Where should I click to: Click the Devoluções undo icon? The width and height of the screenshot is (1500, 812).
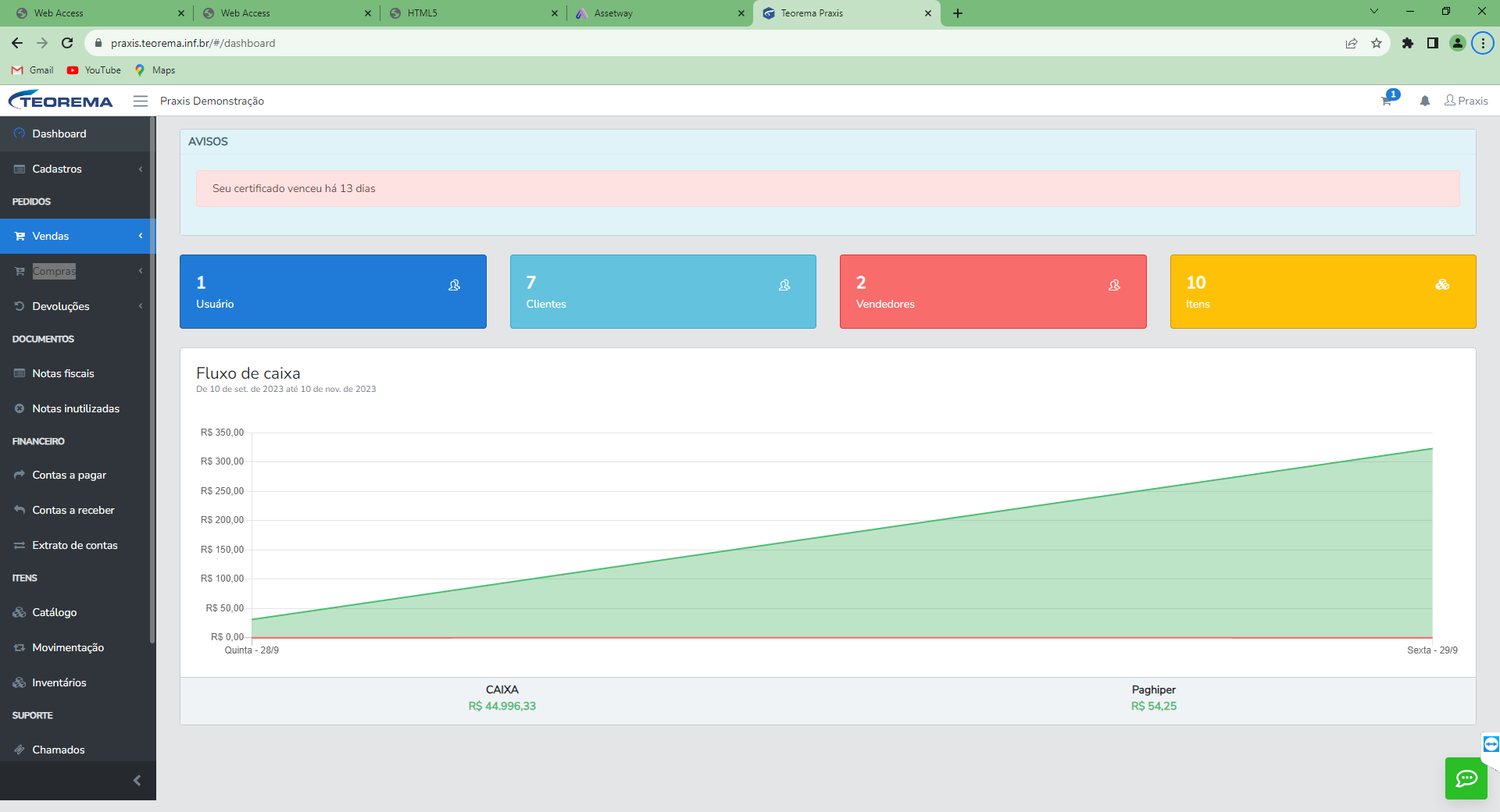tap(20, 306)
